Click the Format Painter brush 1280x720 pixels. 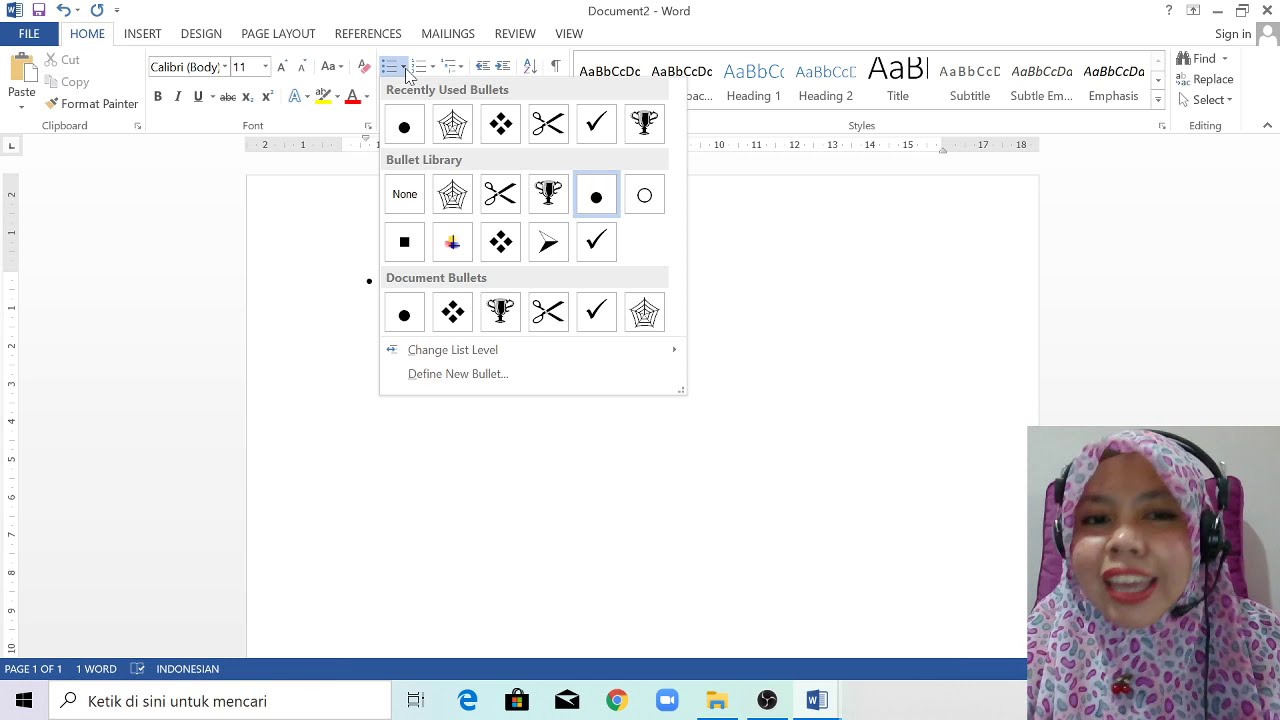tap(91, 104)
